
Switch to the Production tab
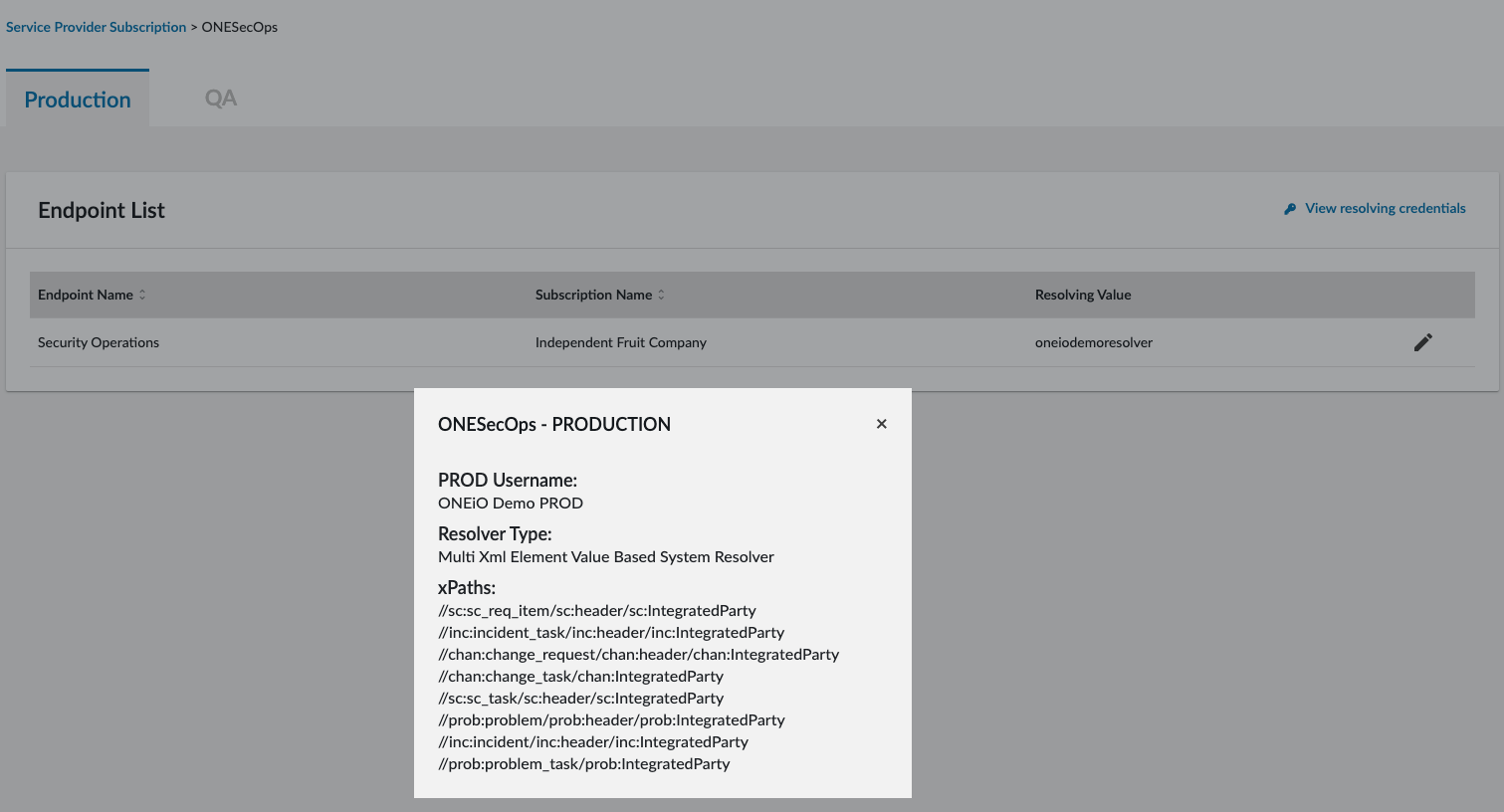pos(78,100)
